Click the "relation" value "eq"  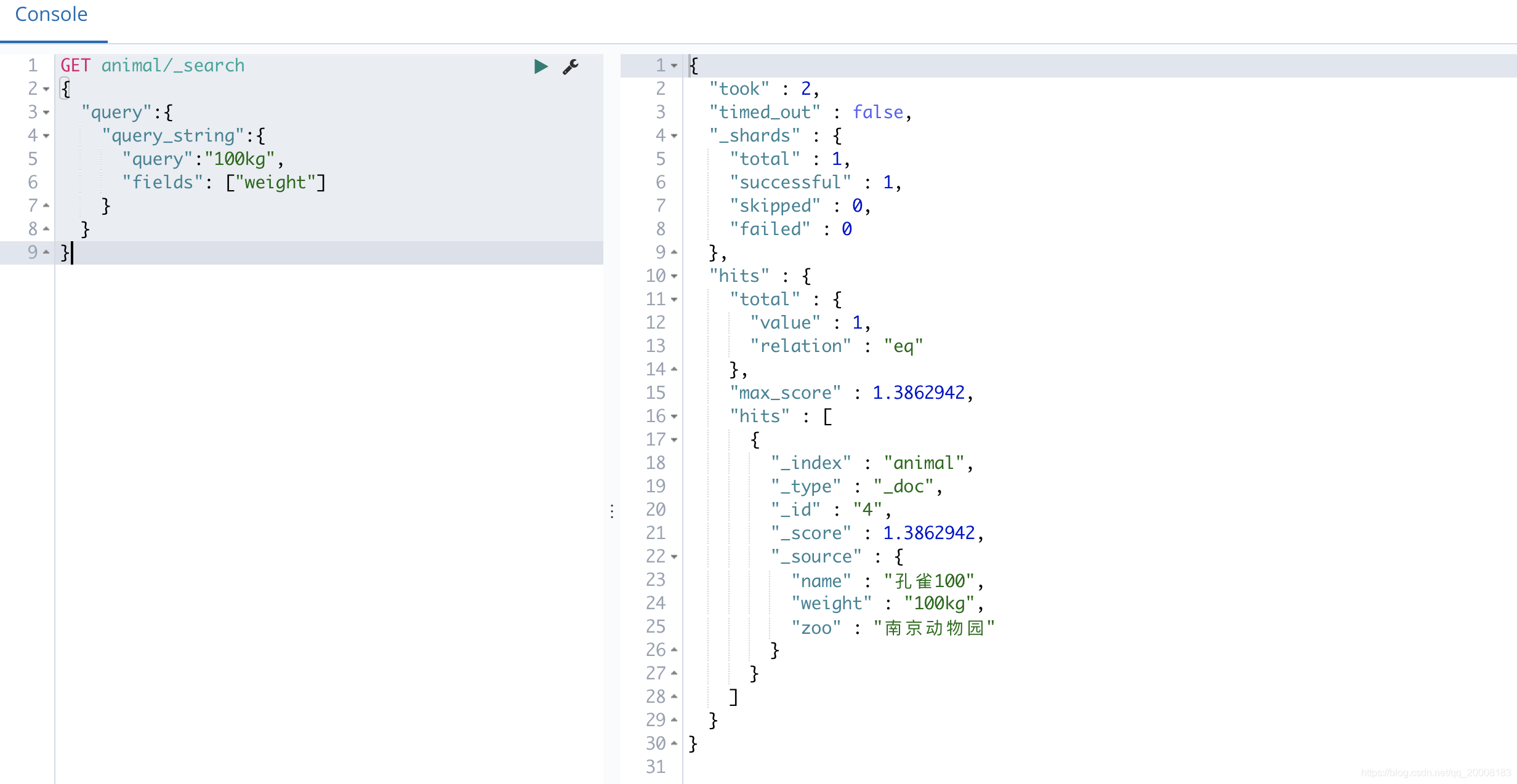(x=903, y=346)
